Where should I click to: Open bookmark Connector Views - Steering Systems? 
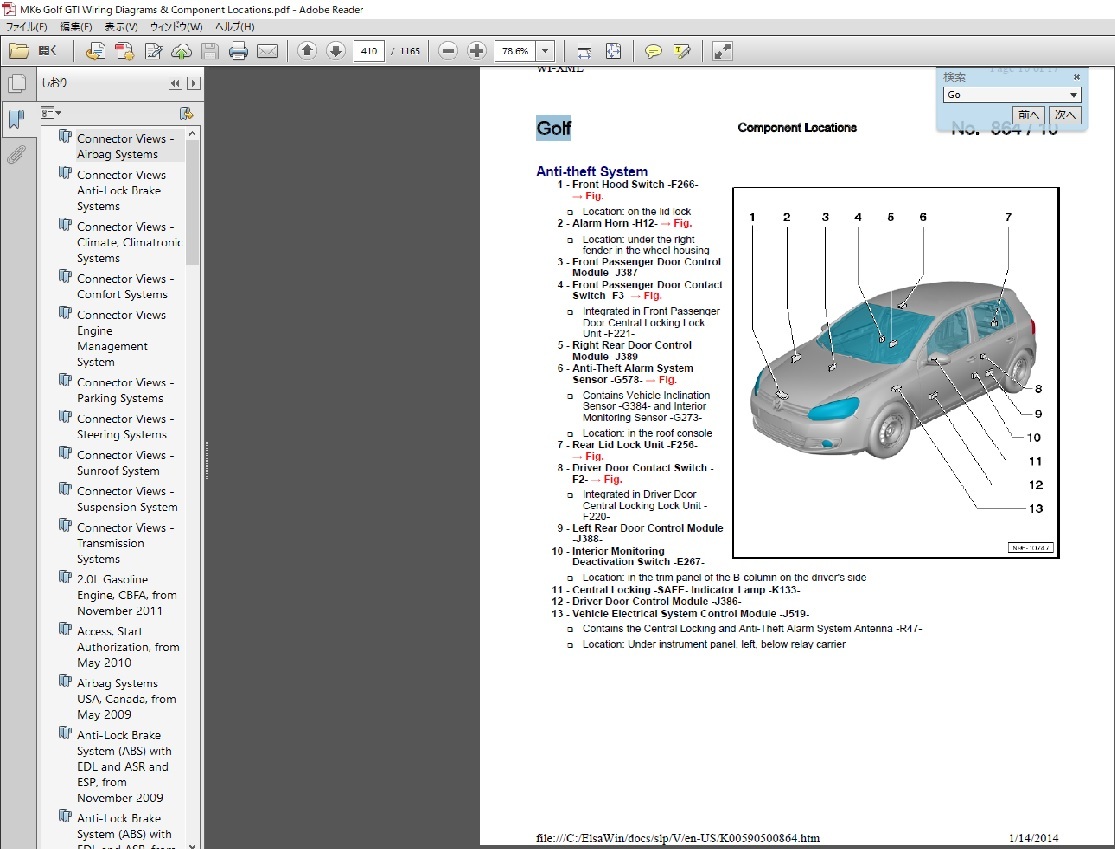coord(126,427)
